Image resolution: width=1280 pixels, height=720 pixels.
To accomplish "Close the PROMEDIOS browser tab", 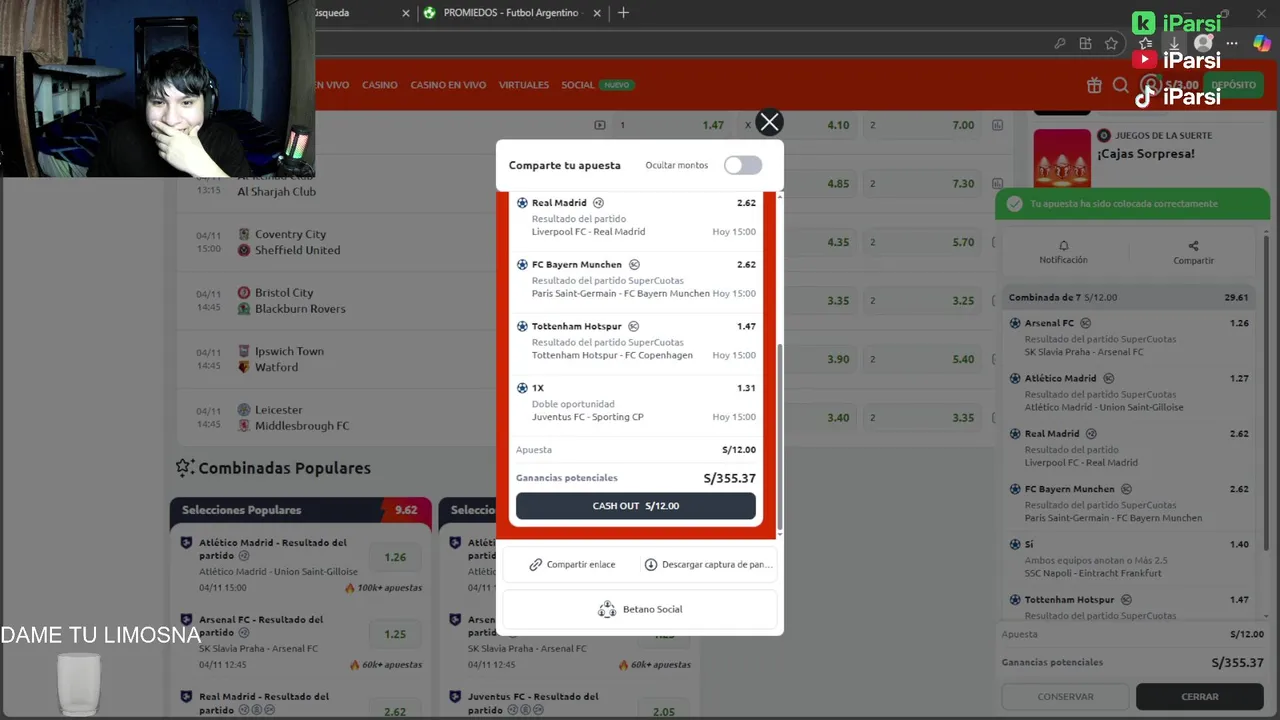I will 597,13.
